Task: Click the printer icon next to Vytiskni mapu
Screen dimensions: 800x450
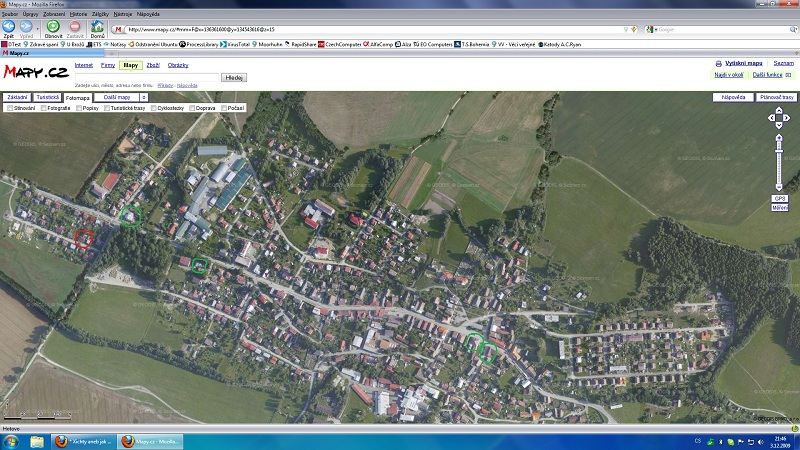Action: (x=718, y=64)
